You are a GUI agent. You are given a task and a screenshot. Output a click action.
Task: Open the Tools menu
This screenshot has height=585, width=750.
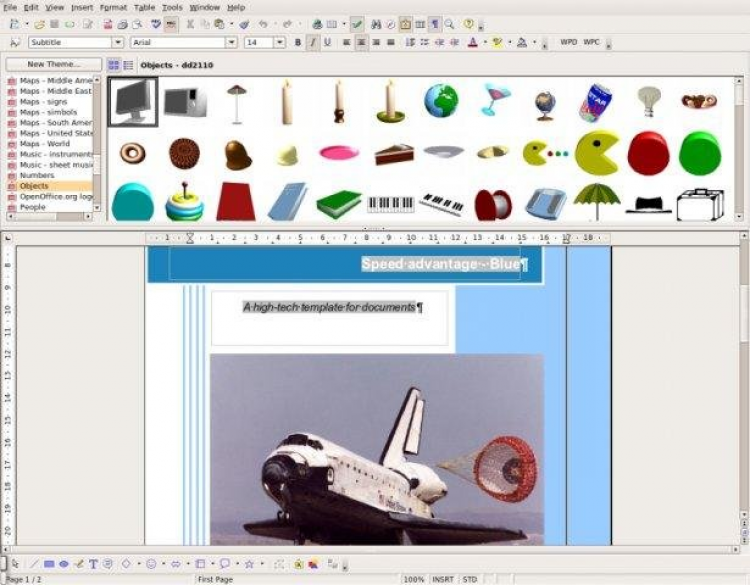coord(172,8)
